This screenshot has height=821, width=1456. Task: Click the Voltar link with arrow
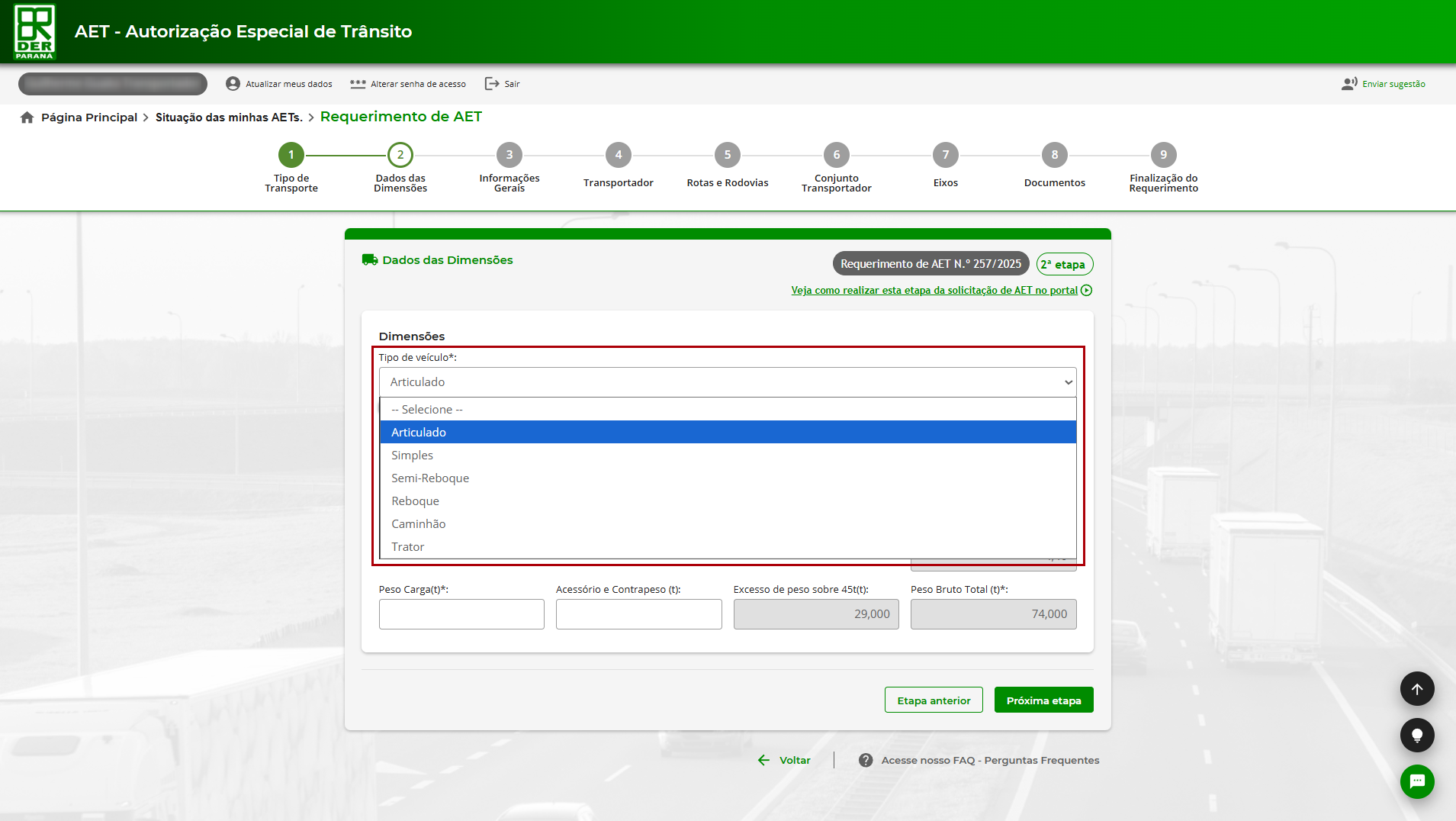click(x=784, y=761)
